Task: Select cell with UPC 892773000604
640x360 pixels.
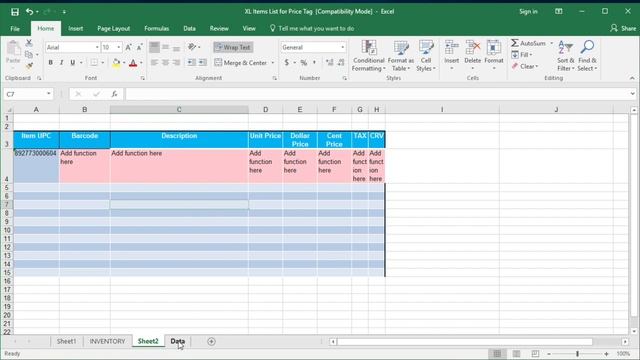Action: (36, 166)
